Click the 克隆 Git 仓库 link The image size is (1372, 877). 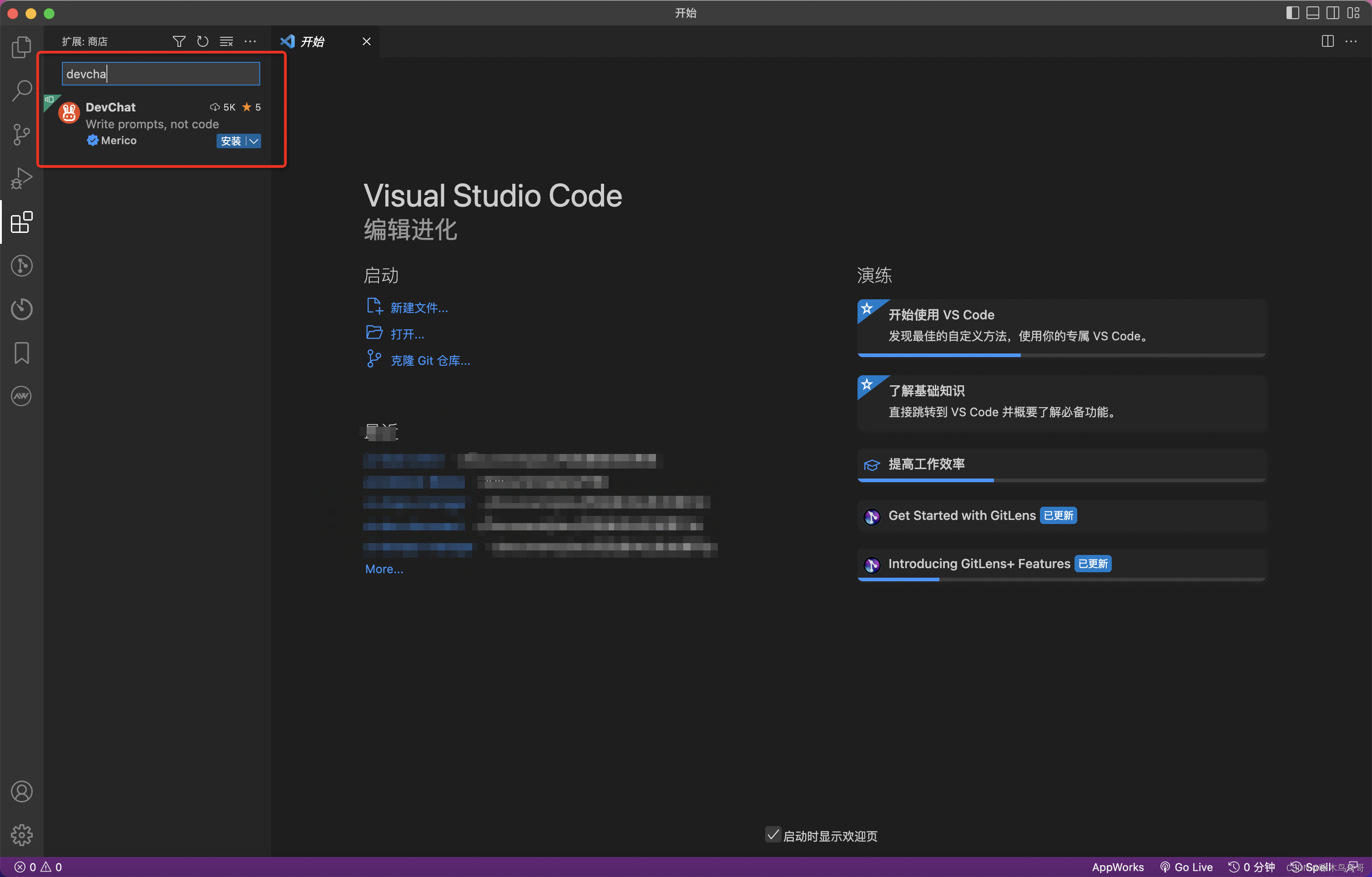430,361
